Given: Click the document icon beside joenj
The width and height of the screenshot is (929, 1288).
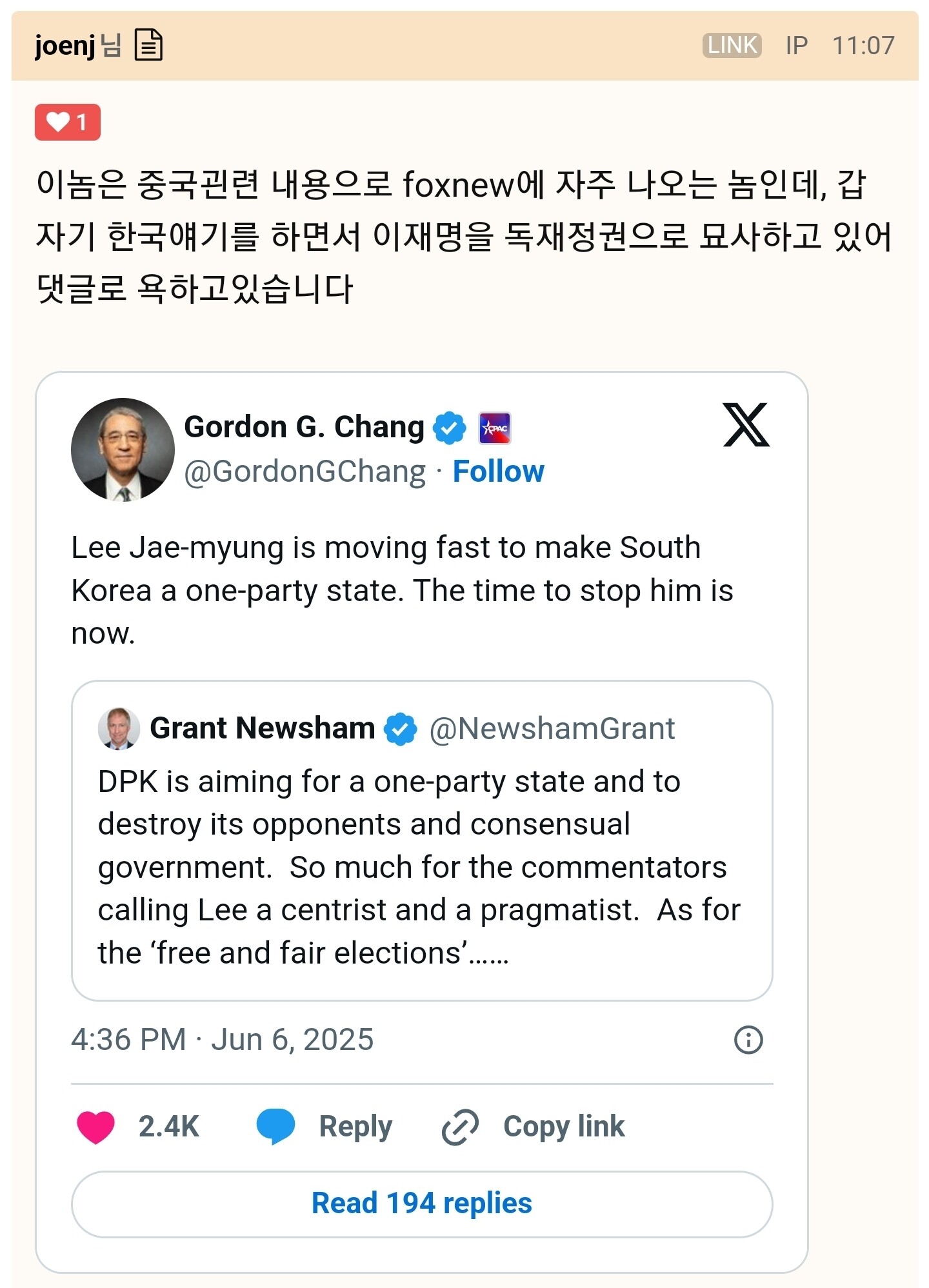Looking at the screenshot, I should point(148,46).
